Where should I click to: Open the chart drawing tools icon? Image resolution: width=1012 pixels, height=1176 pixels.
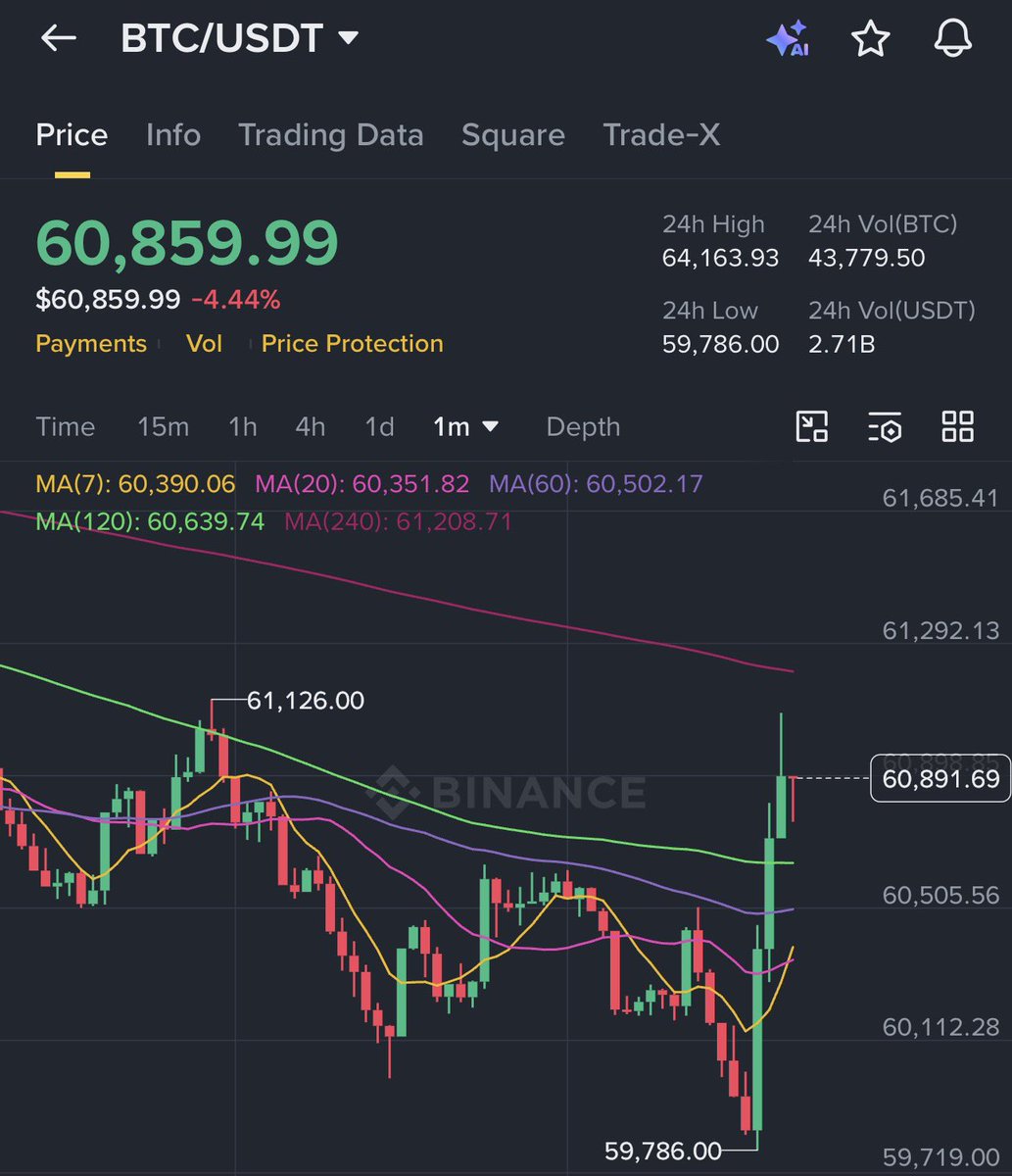[812, 426]
